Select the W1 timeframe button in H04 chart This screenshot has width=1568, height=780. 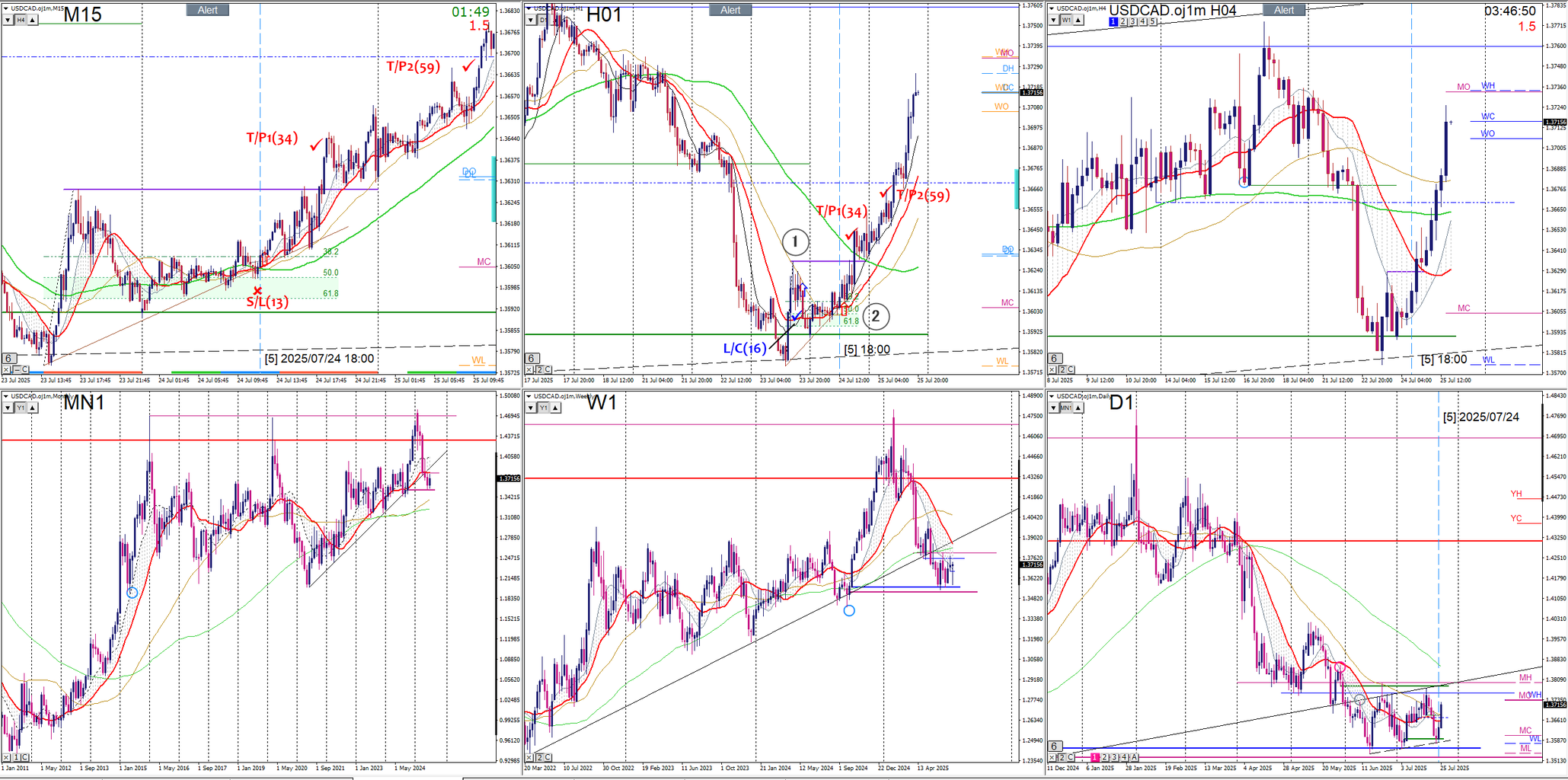point(1067,21)
